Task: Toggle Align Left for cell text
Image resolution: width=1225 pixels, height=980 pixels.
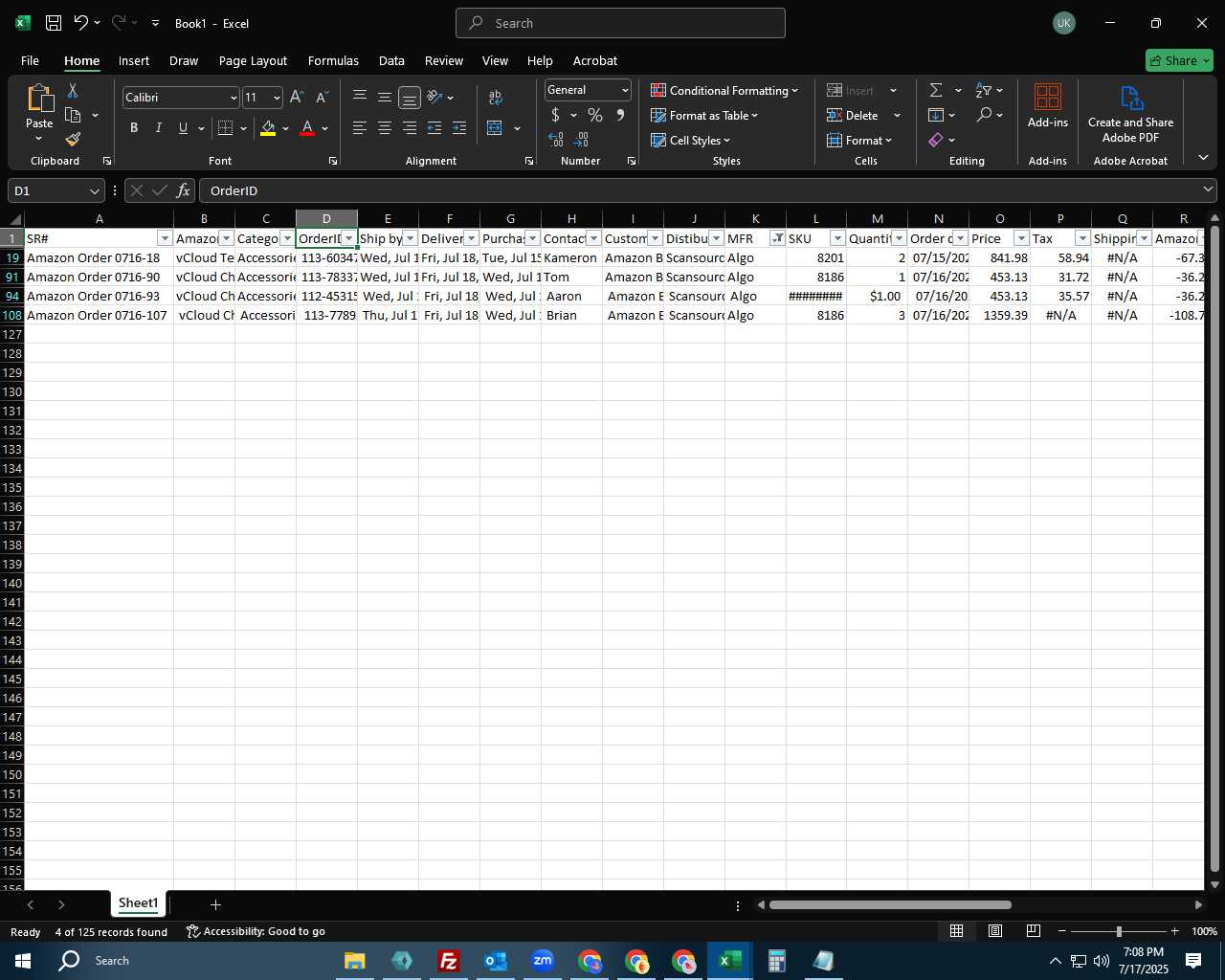Action: [360, 128]
